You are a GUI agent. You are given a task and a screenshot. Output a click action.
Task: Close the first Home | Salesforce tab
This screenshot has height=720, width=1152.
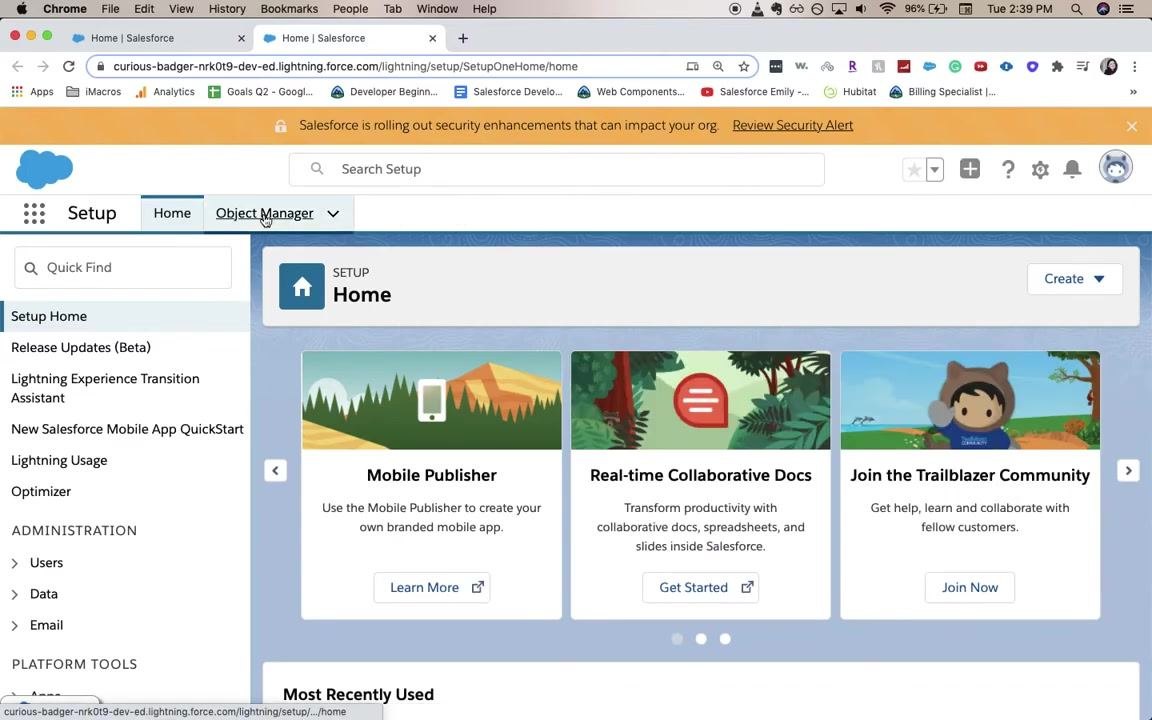point(241,38)
